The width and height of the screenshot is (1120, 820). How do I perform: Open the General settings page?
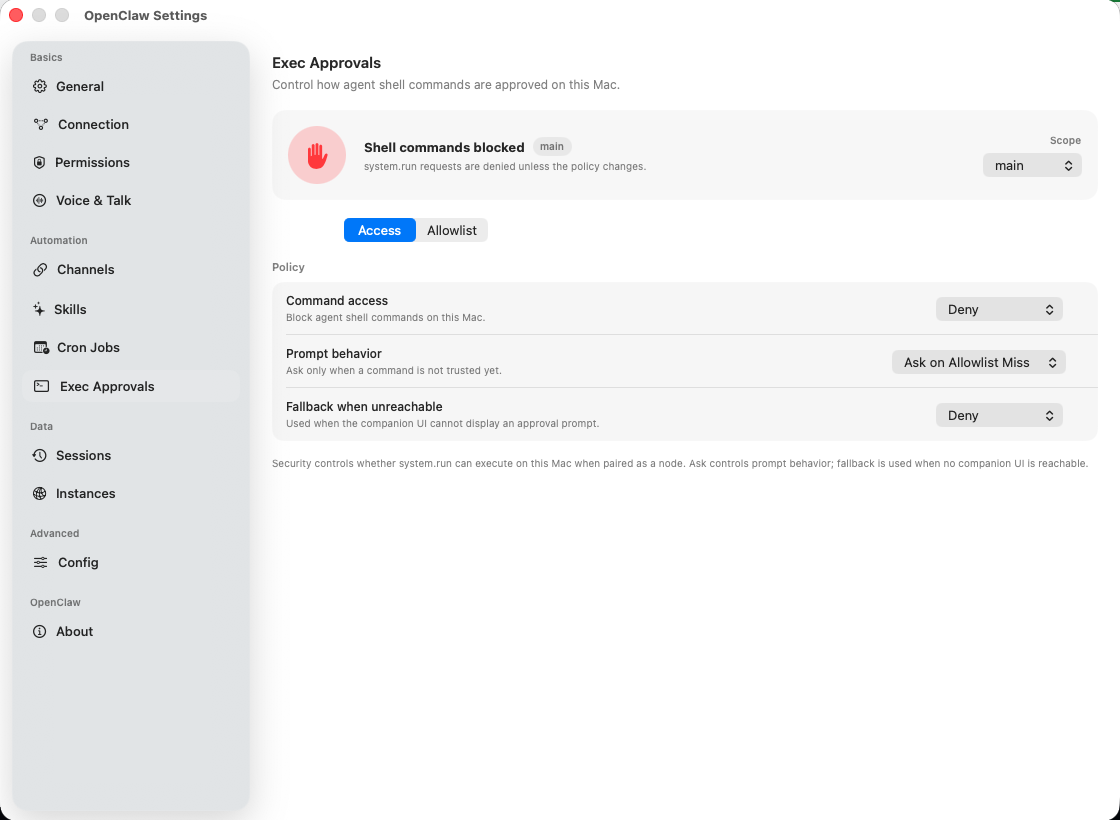(x=131, y=86)
